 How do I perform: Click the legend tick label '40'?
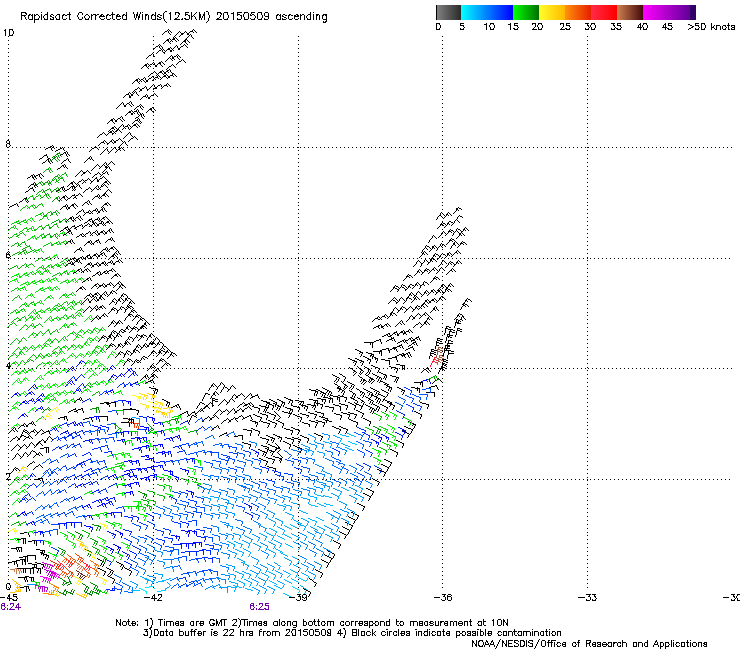(x=642, y=27)
